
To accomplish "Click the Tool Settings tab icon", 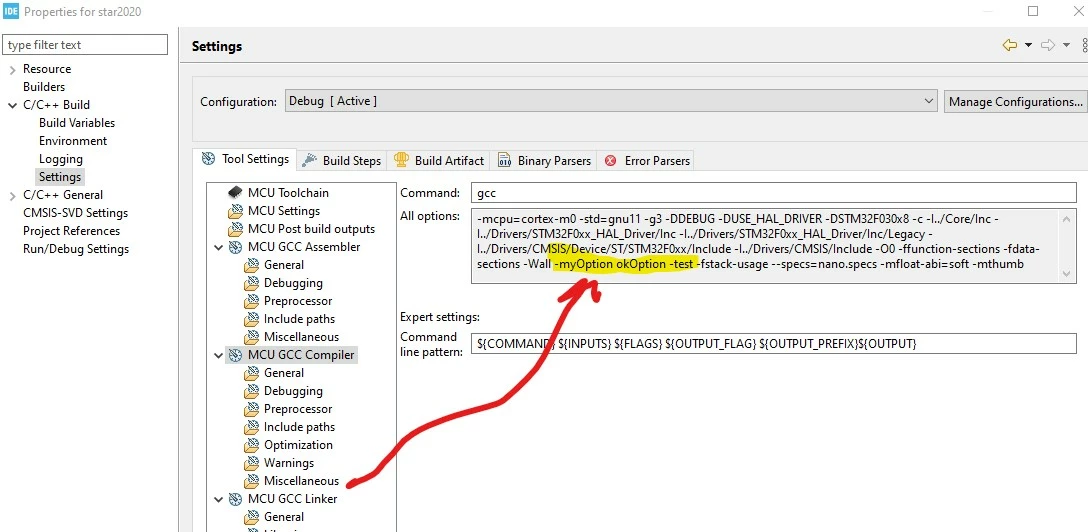I will click(x=208, y=159).
